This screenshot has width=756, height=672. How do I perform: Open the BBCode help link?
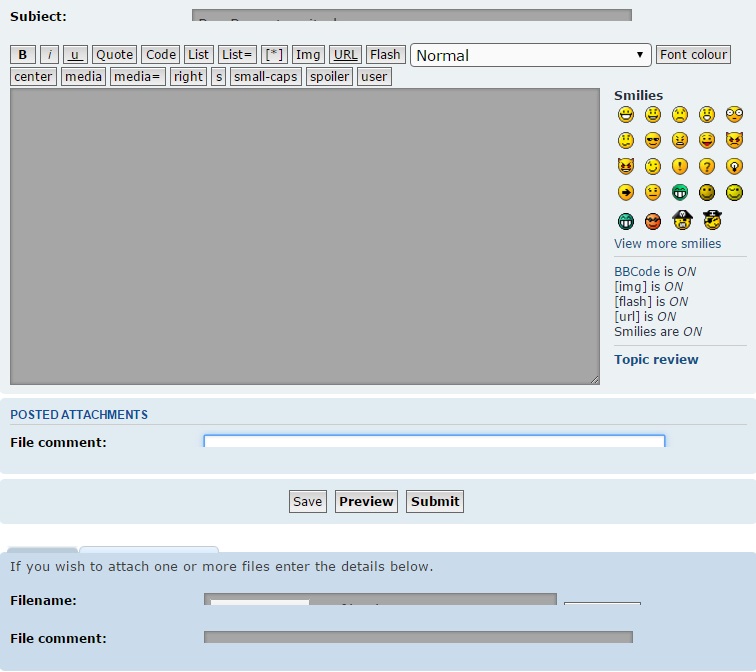pyautogui.click(x=637, y=272)
